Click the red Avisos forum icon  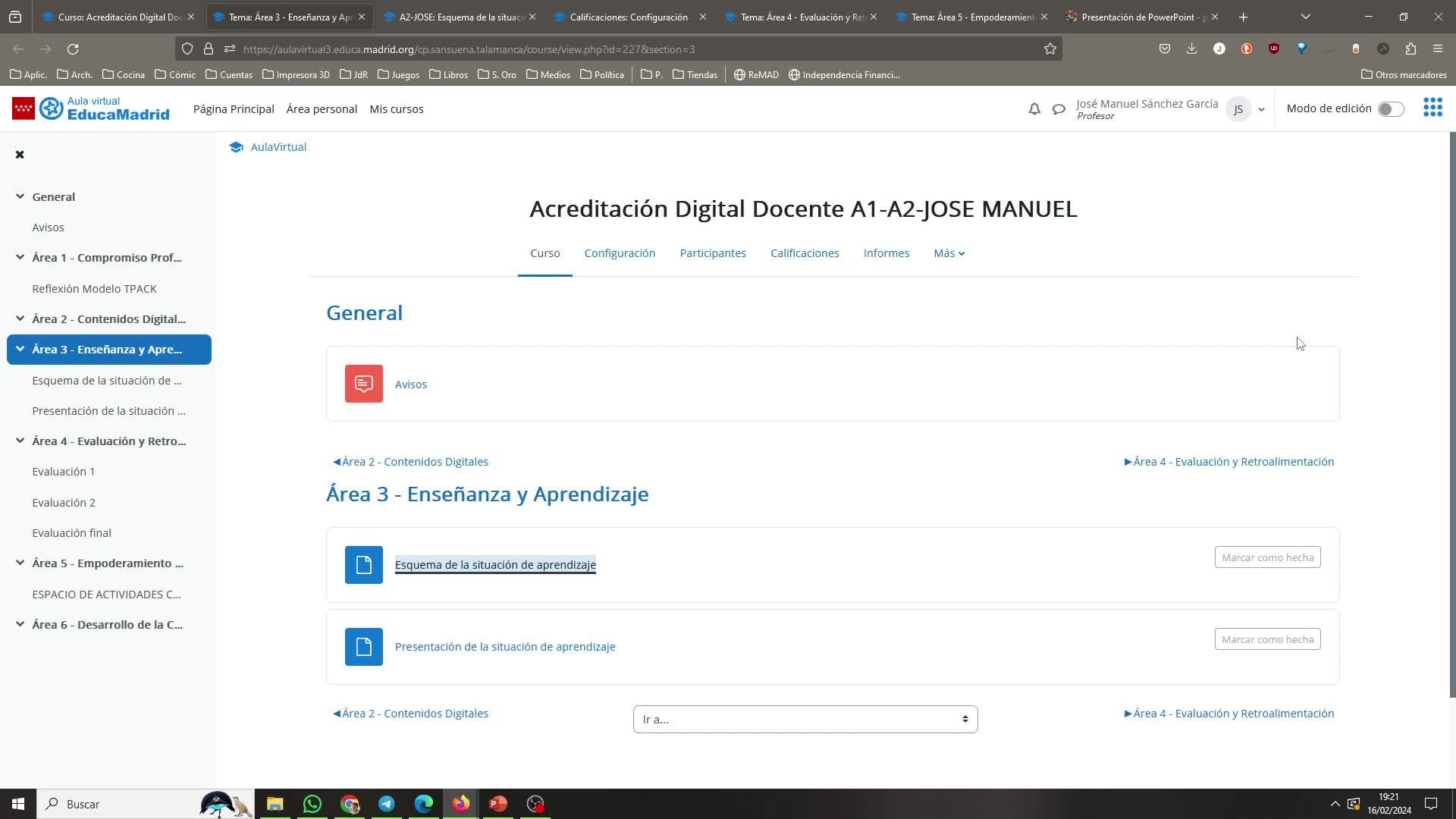(364, 384)
